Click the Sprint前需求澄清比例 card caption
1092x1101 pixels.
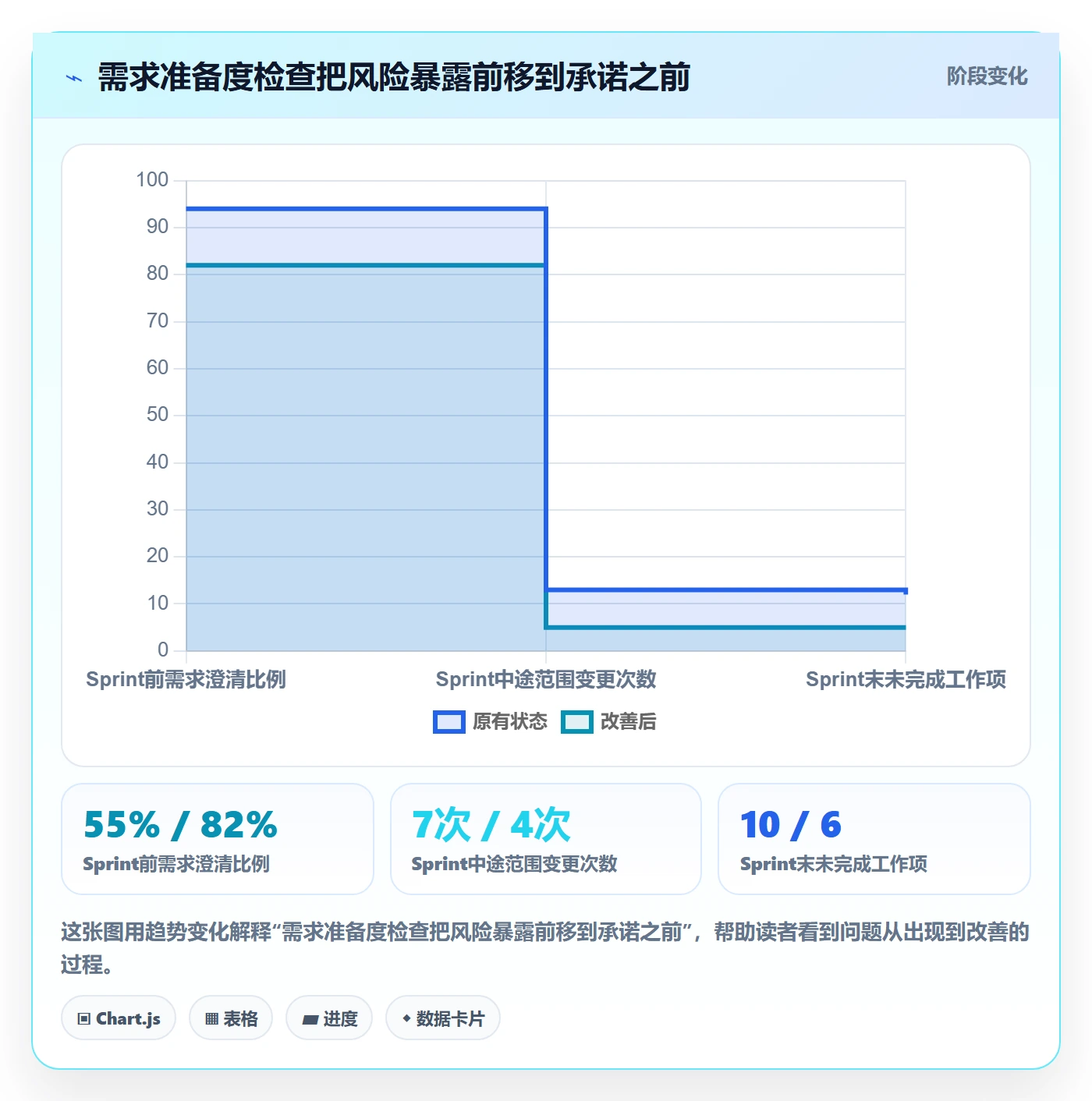176,864
